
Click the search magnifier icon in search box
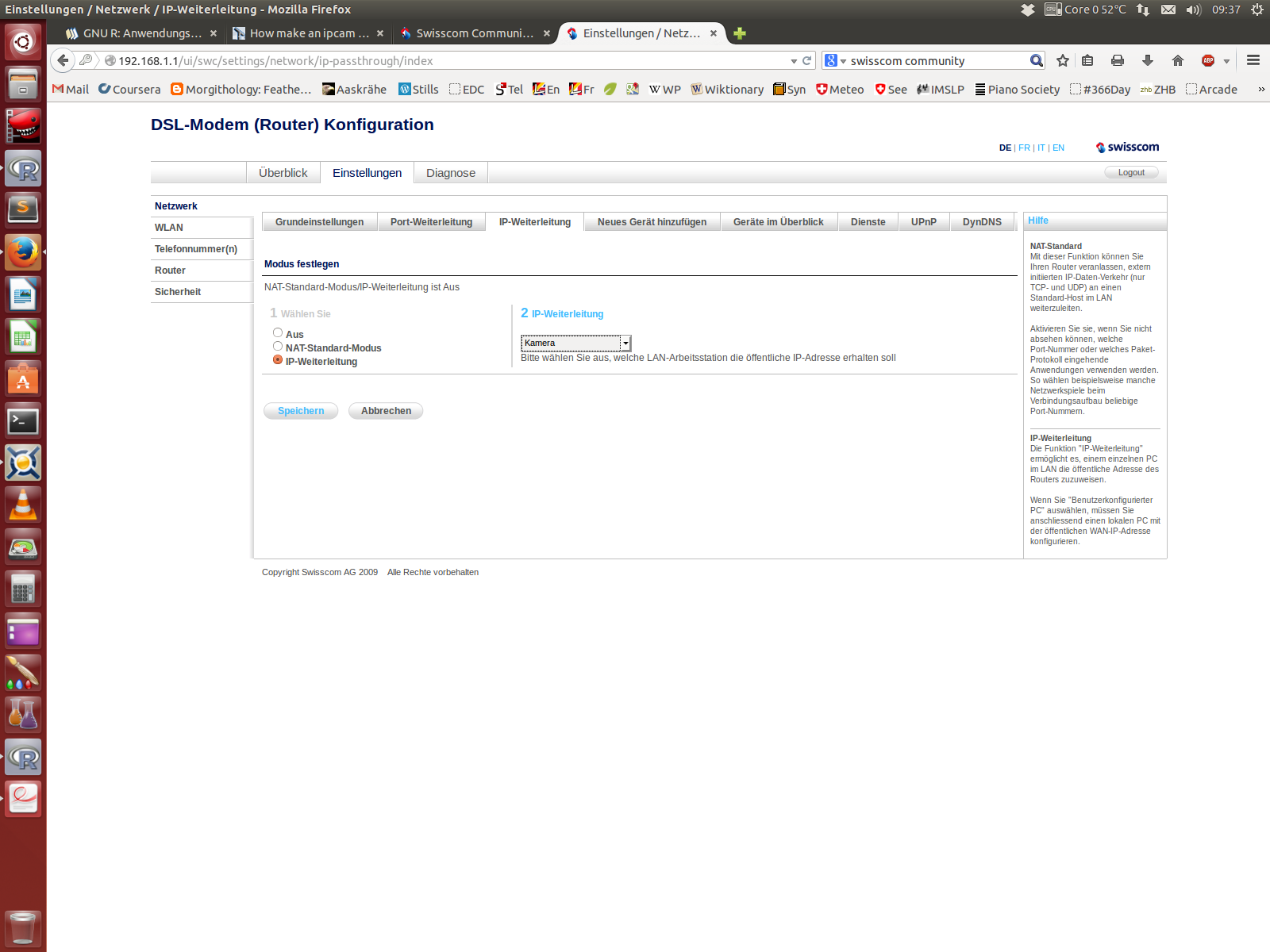[1036, 60]
